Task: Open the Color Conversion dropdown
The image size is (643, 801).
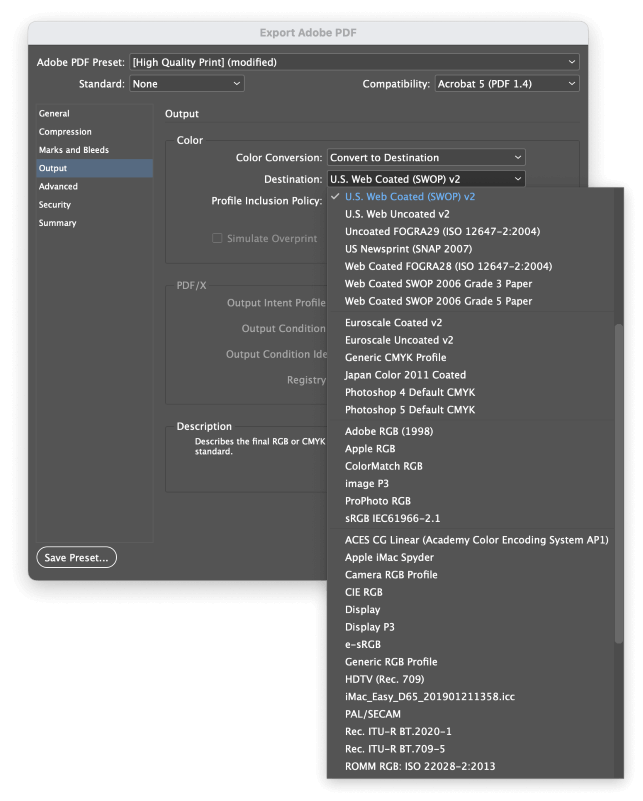Action: point(425,157)
